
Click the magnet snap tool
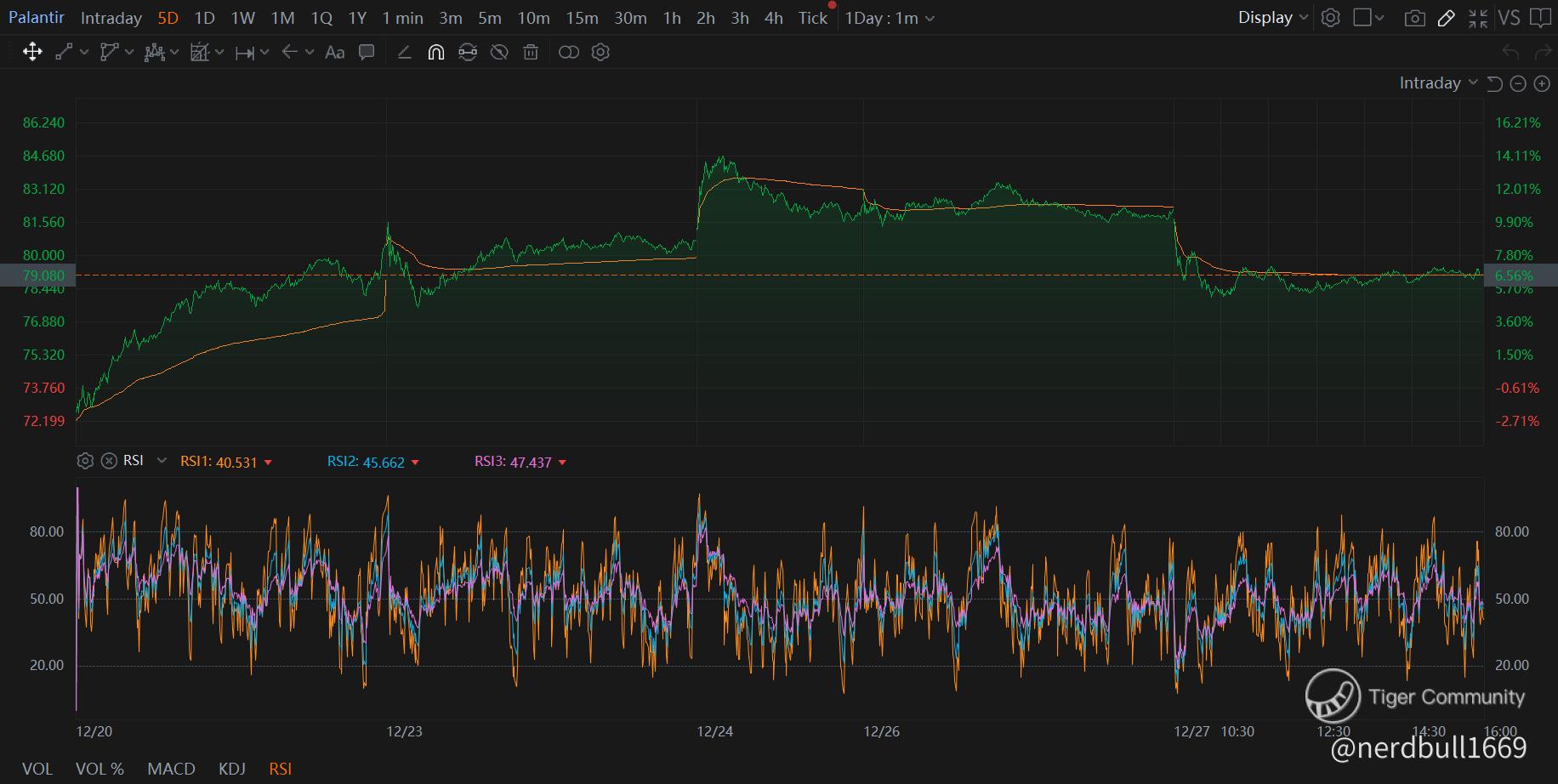435,53
